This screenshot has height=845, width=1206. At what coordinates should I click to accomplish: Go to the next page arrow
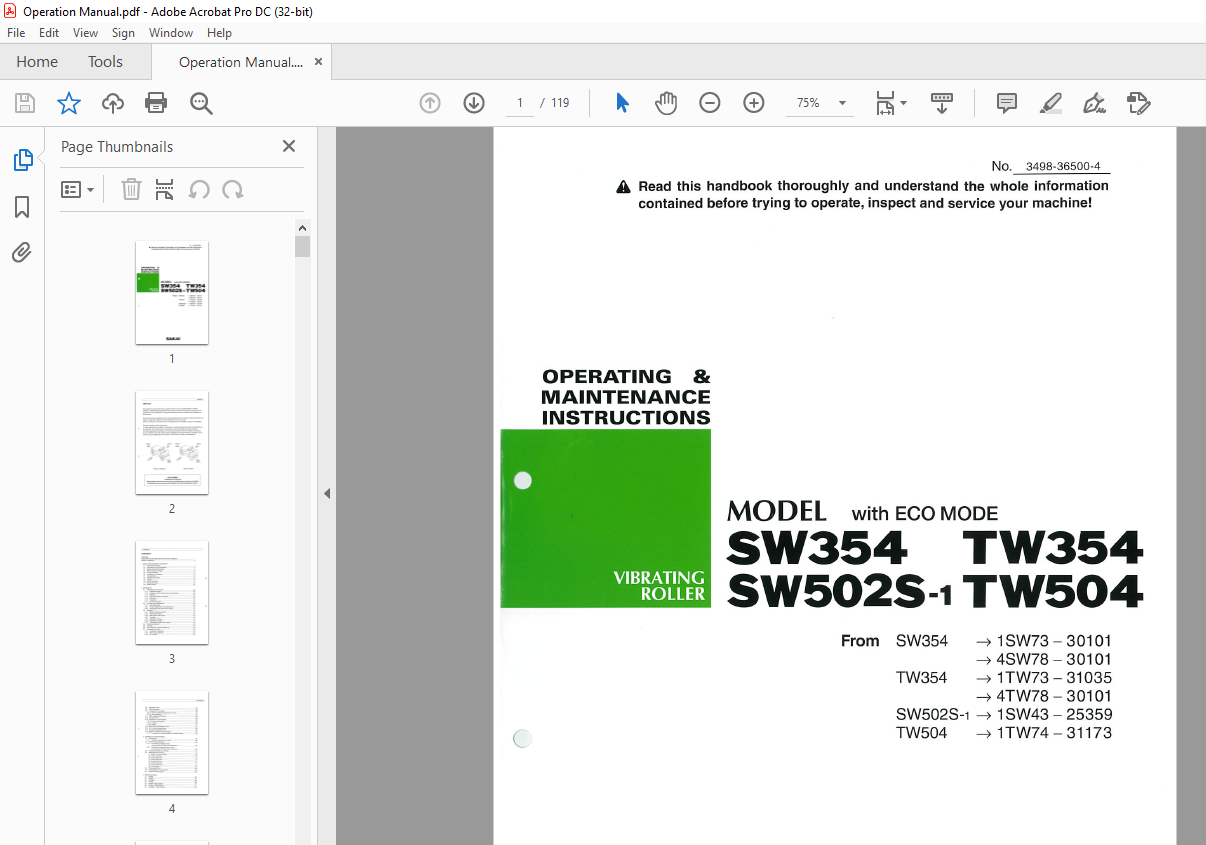click(x=474, y=103)
